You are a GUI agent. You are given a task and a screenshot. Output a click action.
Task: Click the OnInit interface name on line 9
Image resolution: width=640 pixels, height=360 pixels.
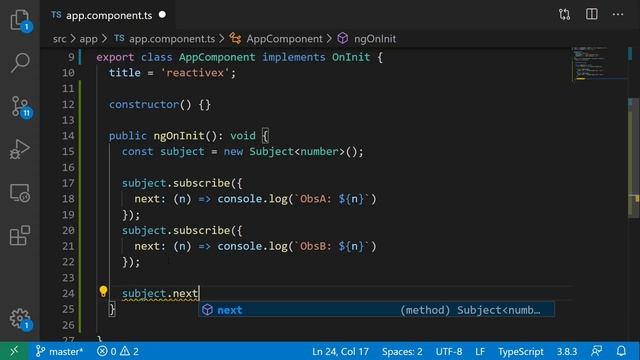tap(351, 57)
